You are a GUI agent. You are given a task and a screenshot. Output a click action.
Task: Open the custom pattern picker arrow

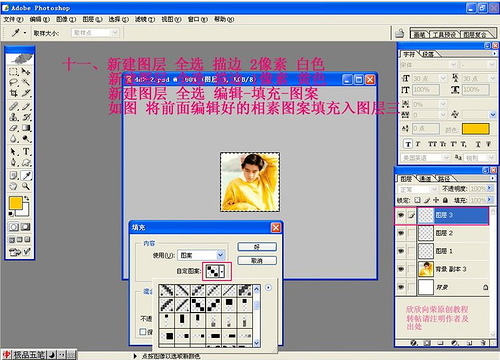(222, 271)
